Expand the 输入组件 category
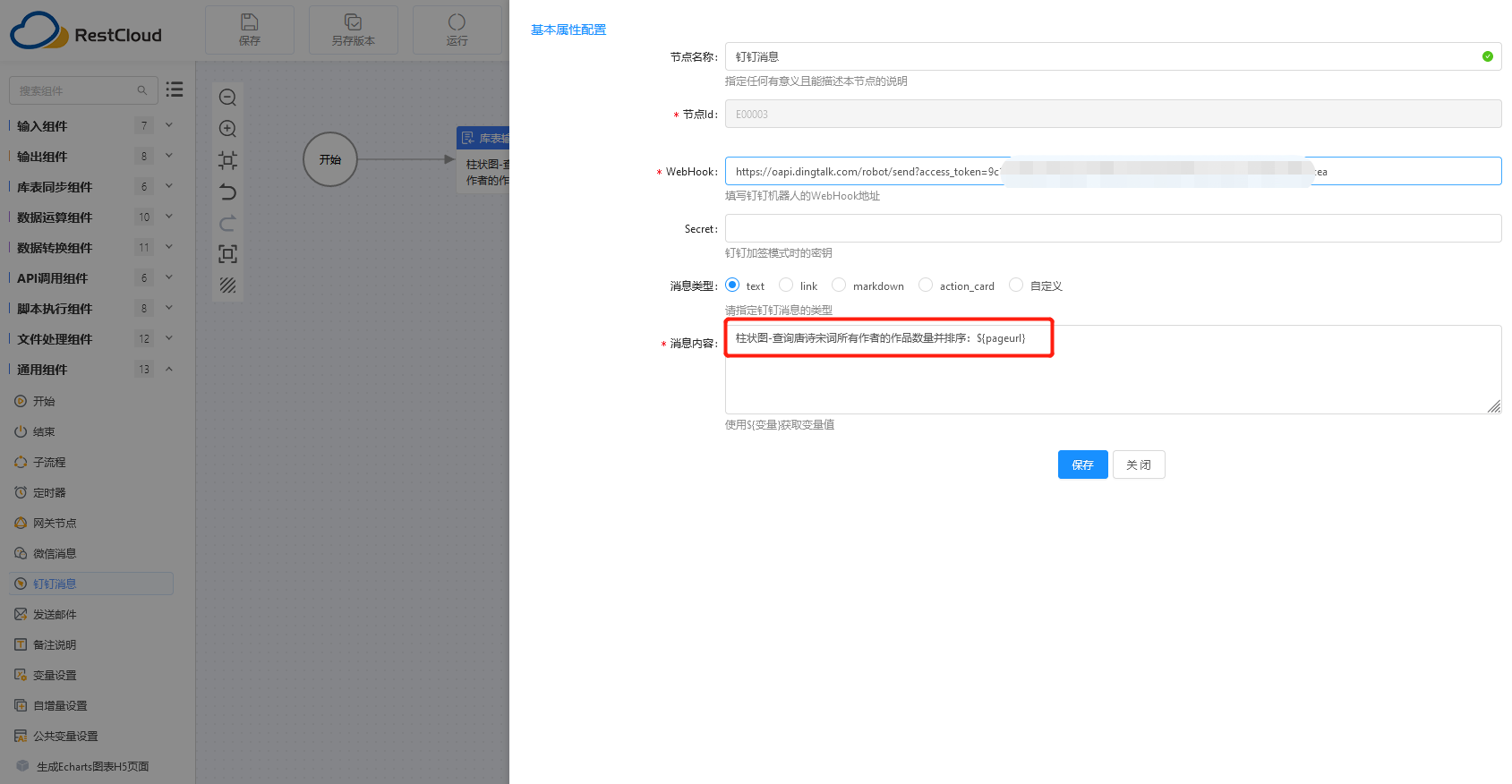 (169, 125)
